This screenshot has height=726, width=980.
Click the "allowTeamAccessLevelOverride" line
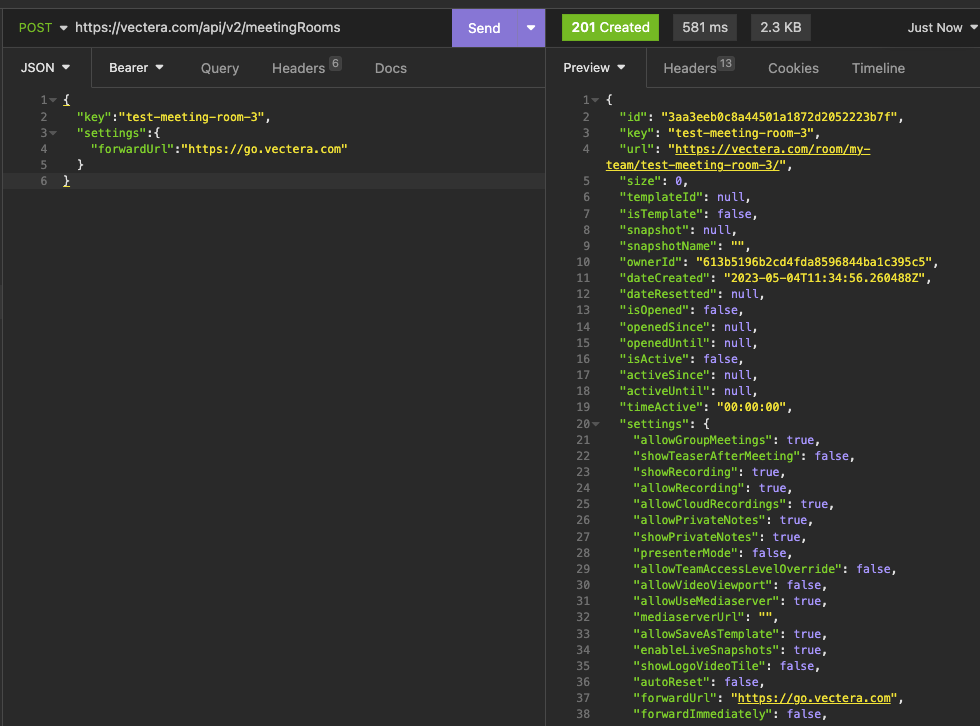click(x=764, y=569)
